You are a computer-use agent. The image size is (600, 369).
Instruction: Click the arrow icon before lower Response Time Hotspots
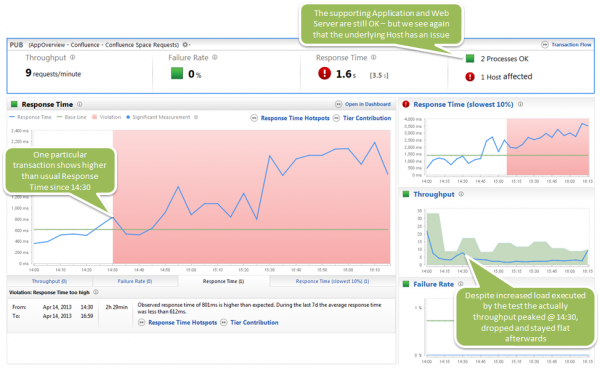142,323
